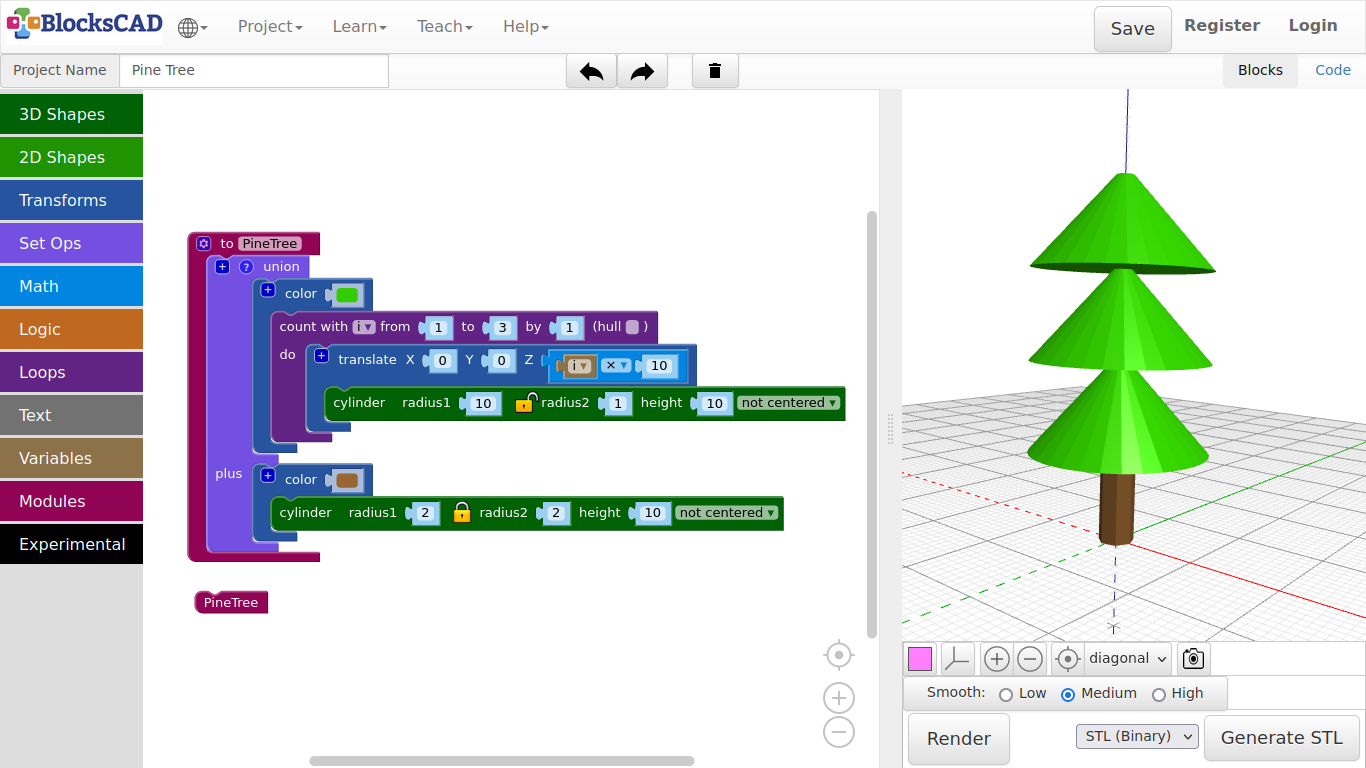
Task: Switch to the Code tab
Action: pos(1332,70)
